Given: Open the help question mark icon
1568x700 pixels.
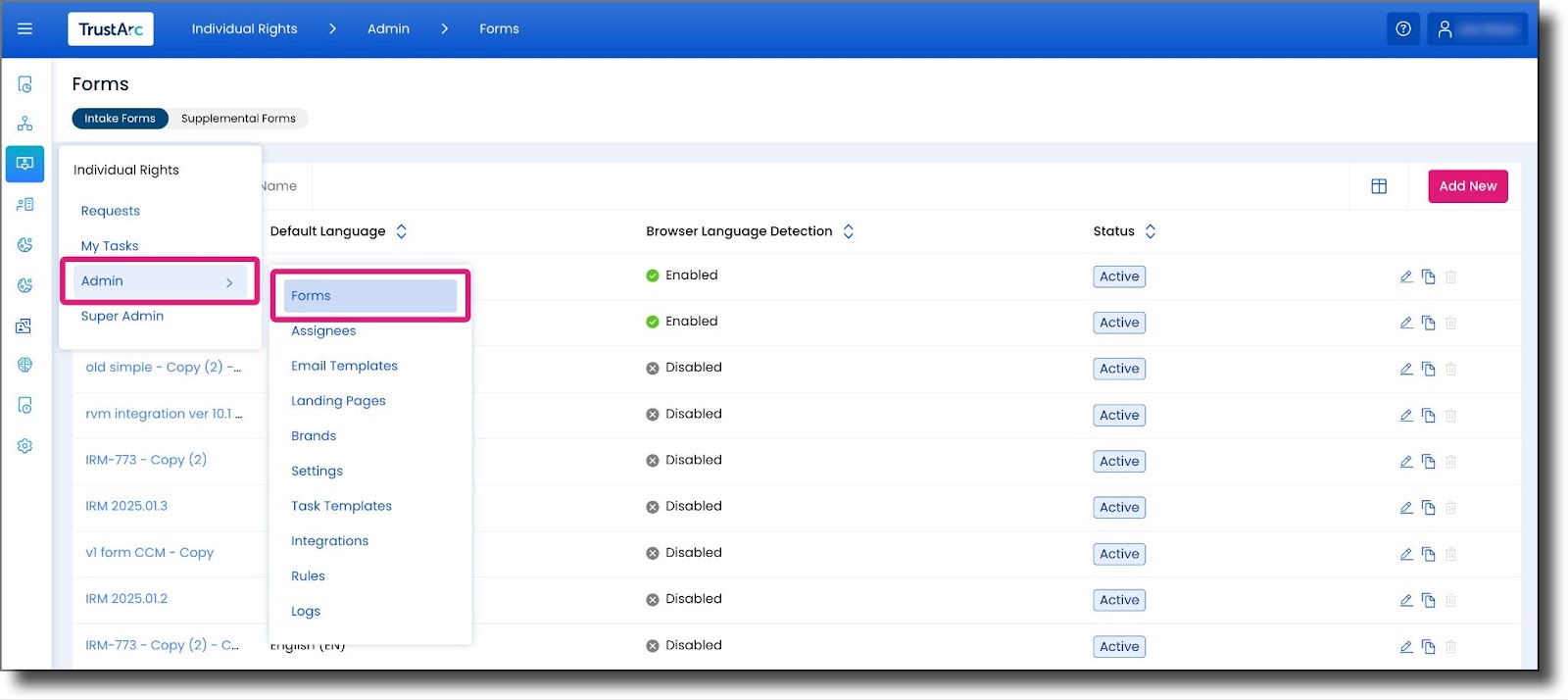Looking at the screenshot, I should coord(1403,28).
